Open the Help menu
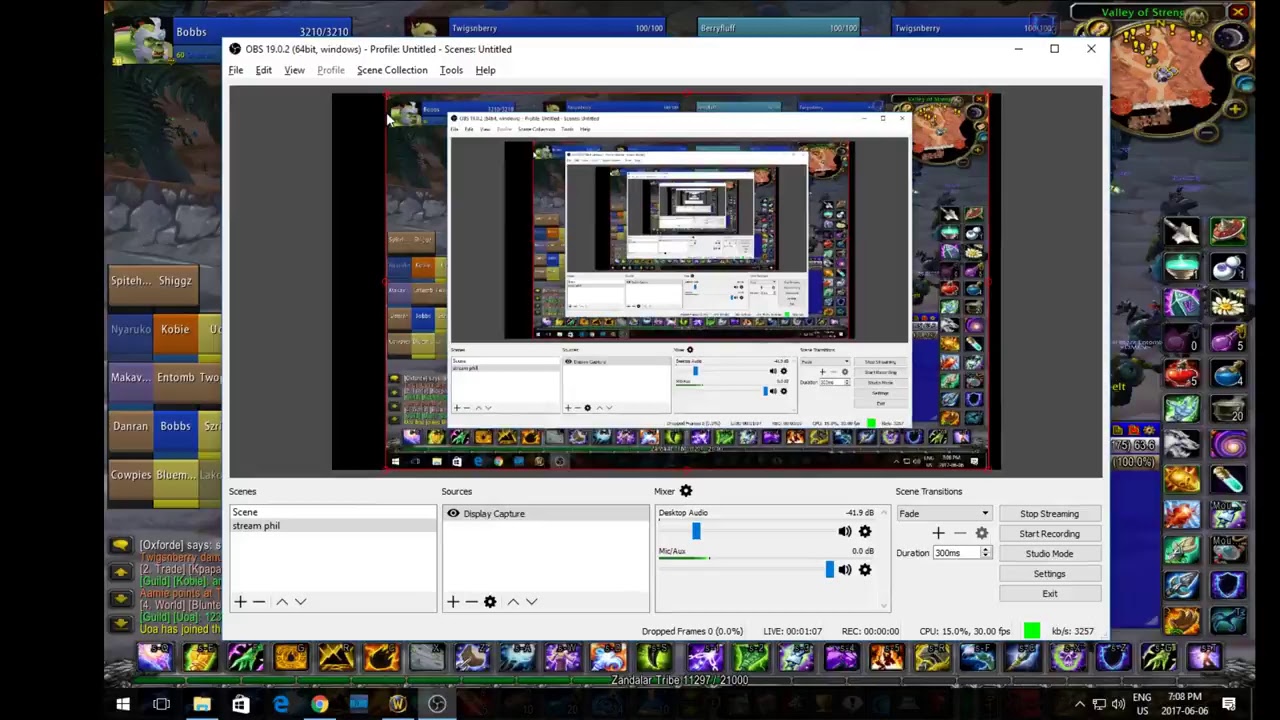Screen dimensions: 1280x720 click(x=485, y=70)
